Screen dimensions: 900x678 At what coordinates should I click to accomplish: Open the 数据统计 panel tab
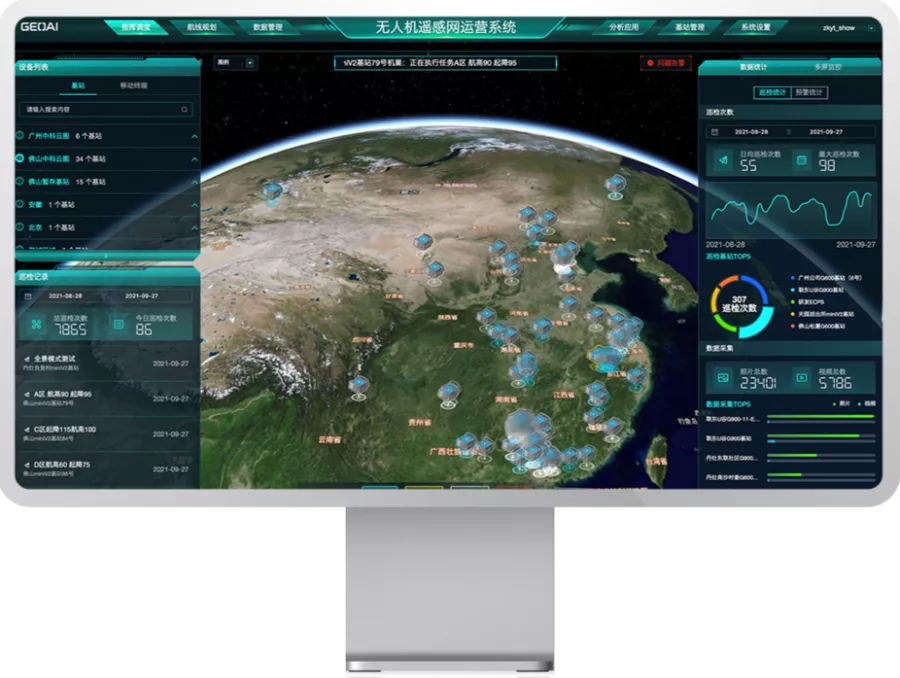pyautogui.click(x=753, y=67)
